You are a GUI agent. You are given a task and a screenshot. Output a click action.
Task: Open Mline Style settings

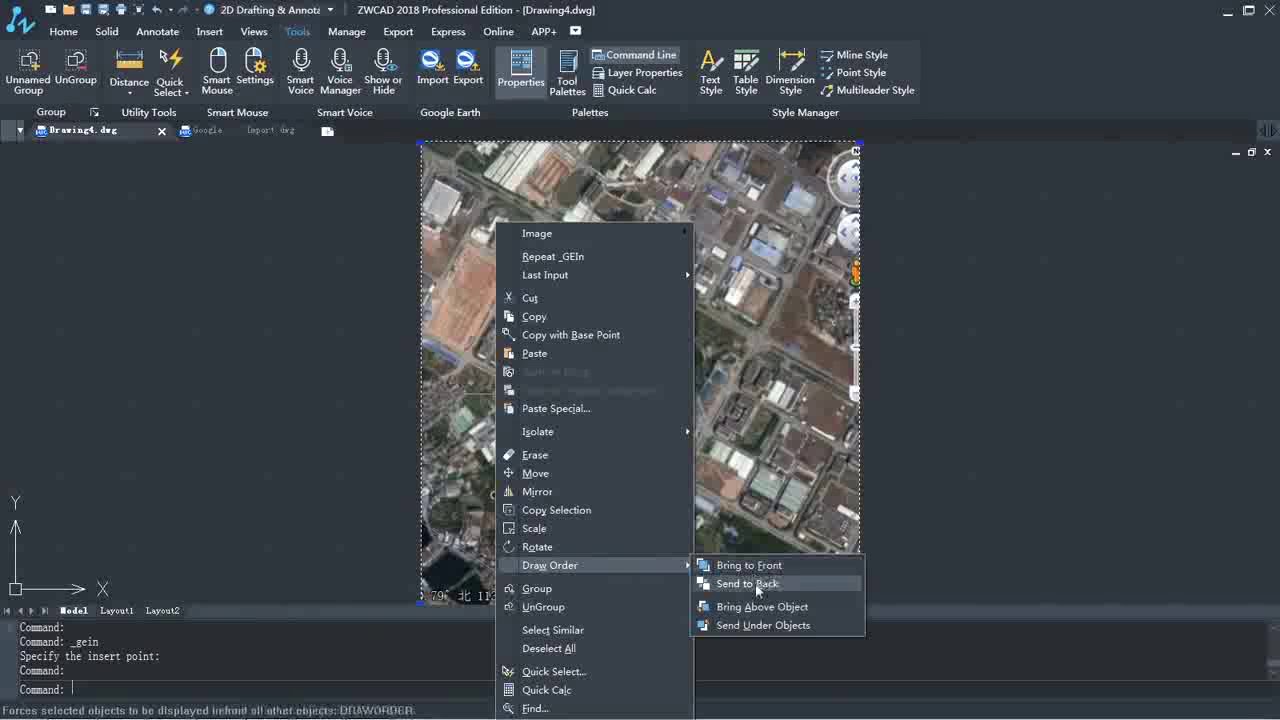[x=854, y=55]
